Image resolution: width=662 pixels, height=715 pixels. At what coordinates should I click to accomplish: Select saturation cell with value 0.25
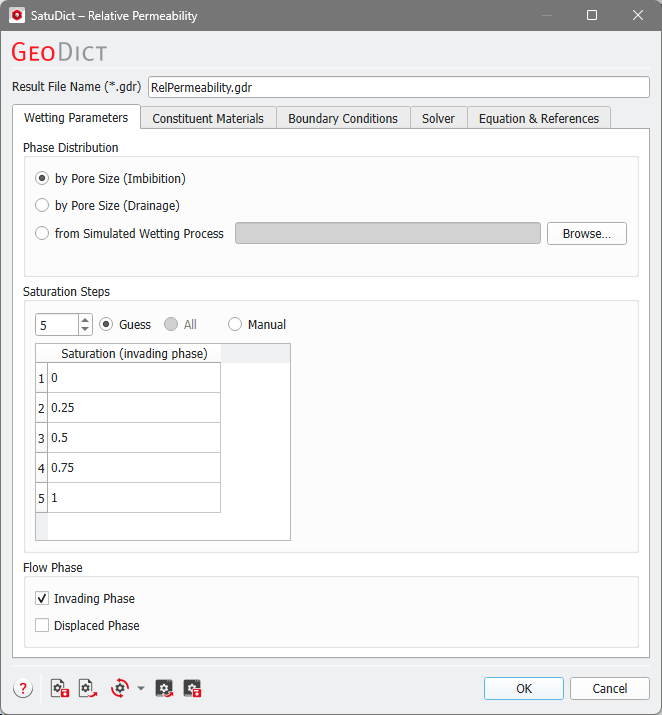coord(134,408)
